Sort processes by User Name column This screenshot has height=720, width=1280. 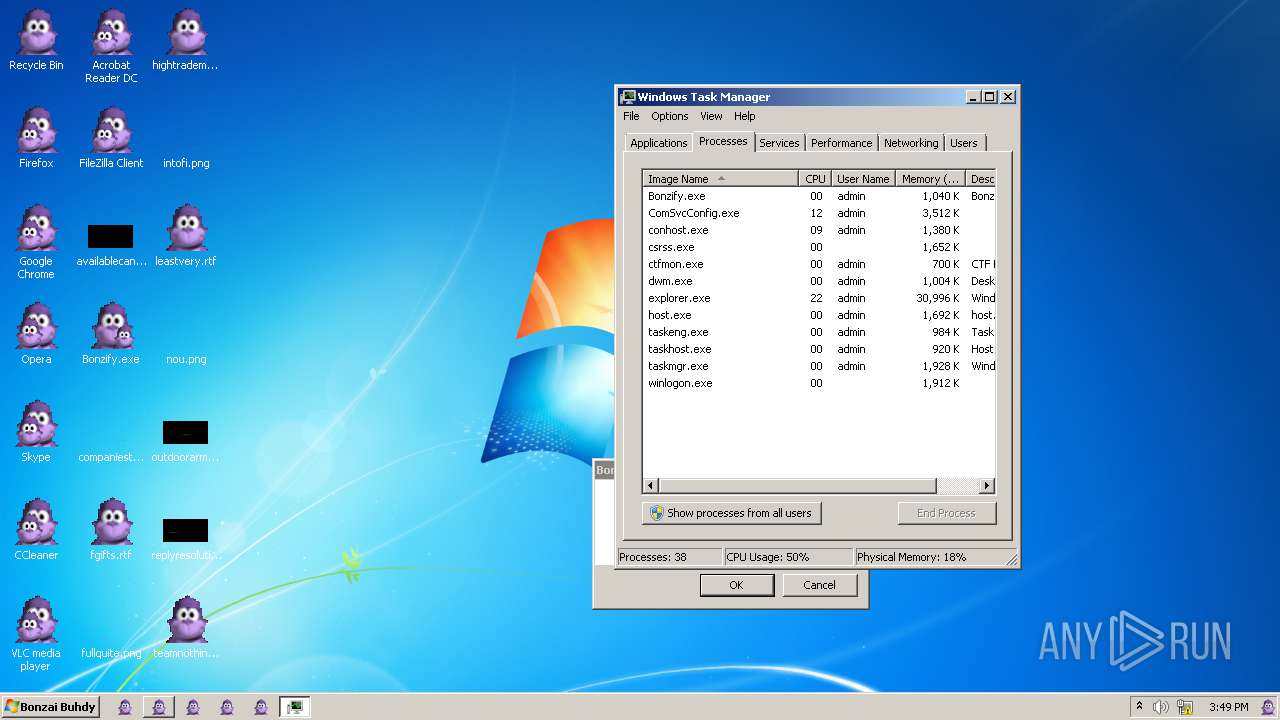(x=863, y=179)
